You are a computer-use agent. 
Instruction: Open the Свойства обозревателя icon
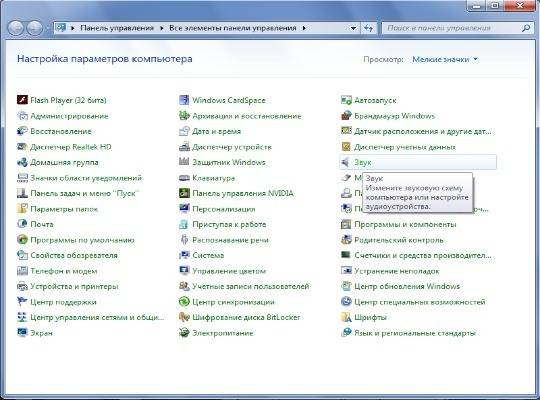[x=22, y=255]
